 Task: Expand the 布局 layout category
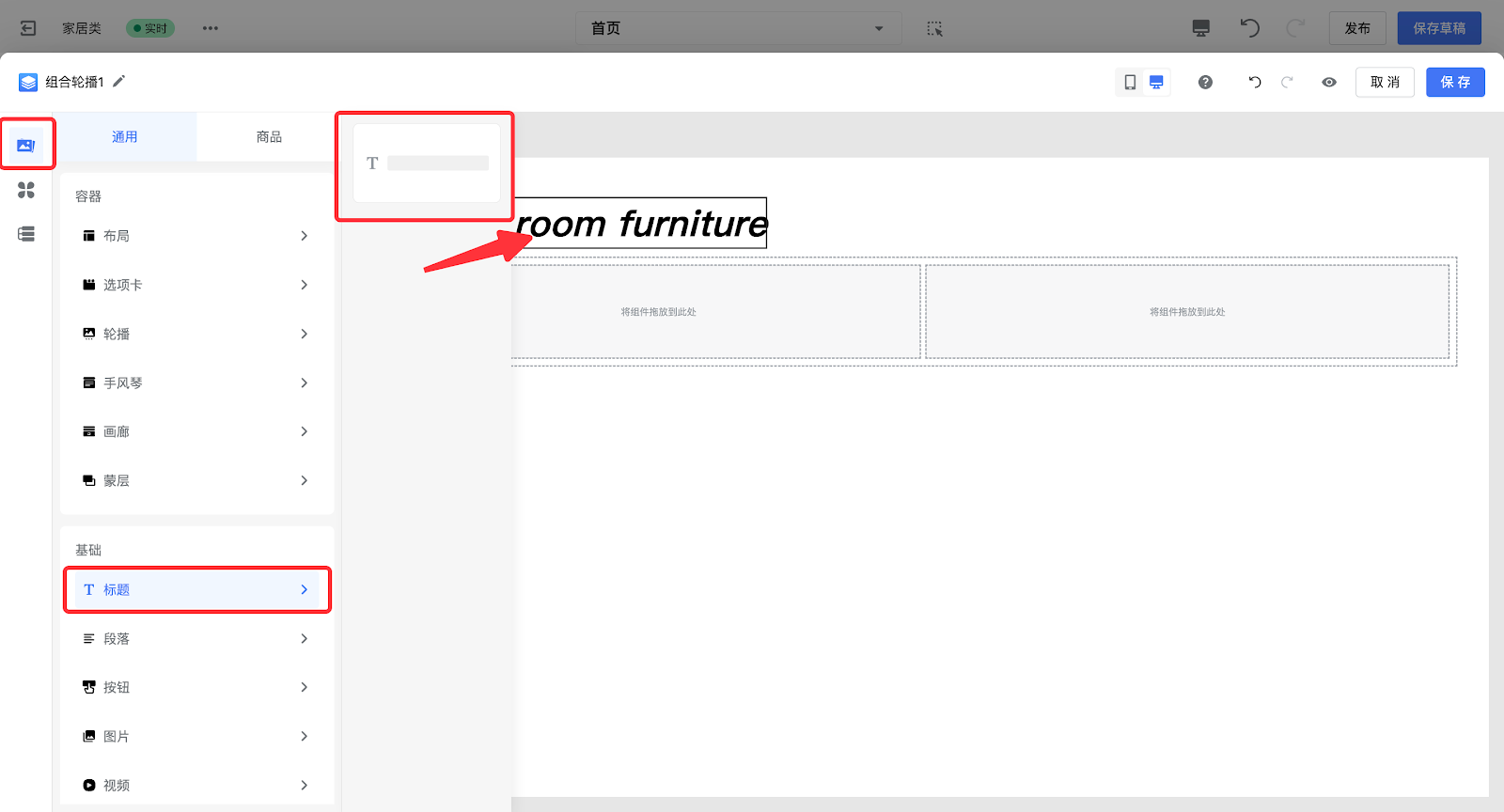[x=196, y=236]
